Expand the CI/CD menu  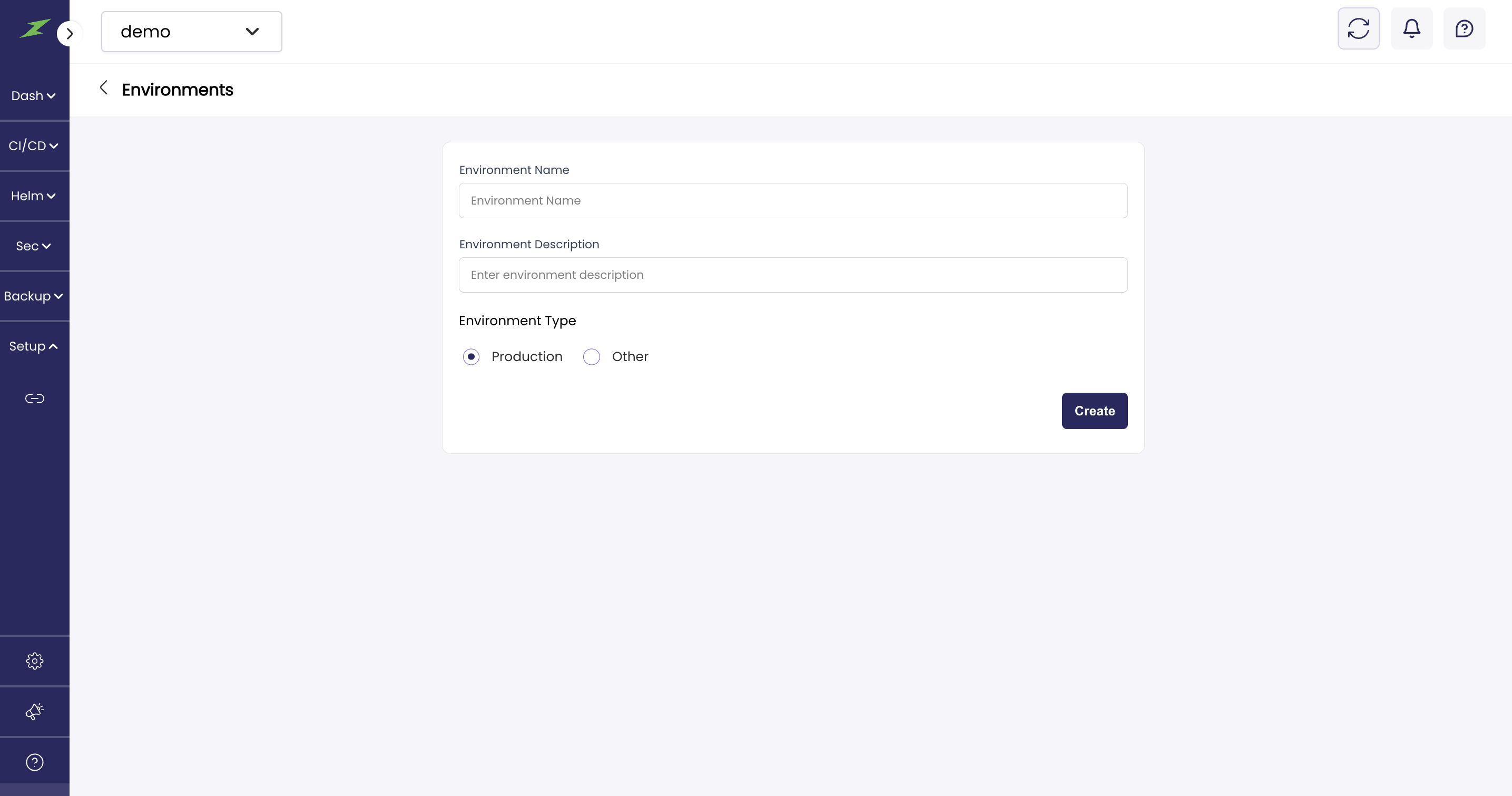(34, 145)
